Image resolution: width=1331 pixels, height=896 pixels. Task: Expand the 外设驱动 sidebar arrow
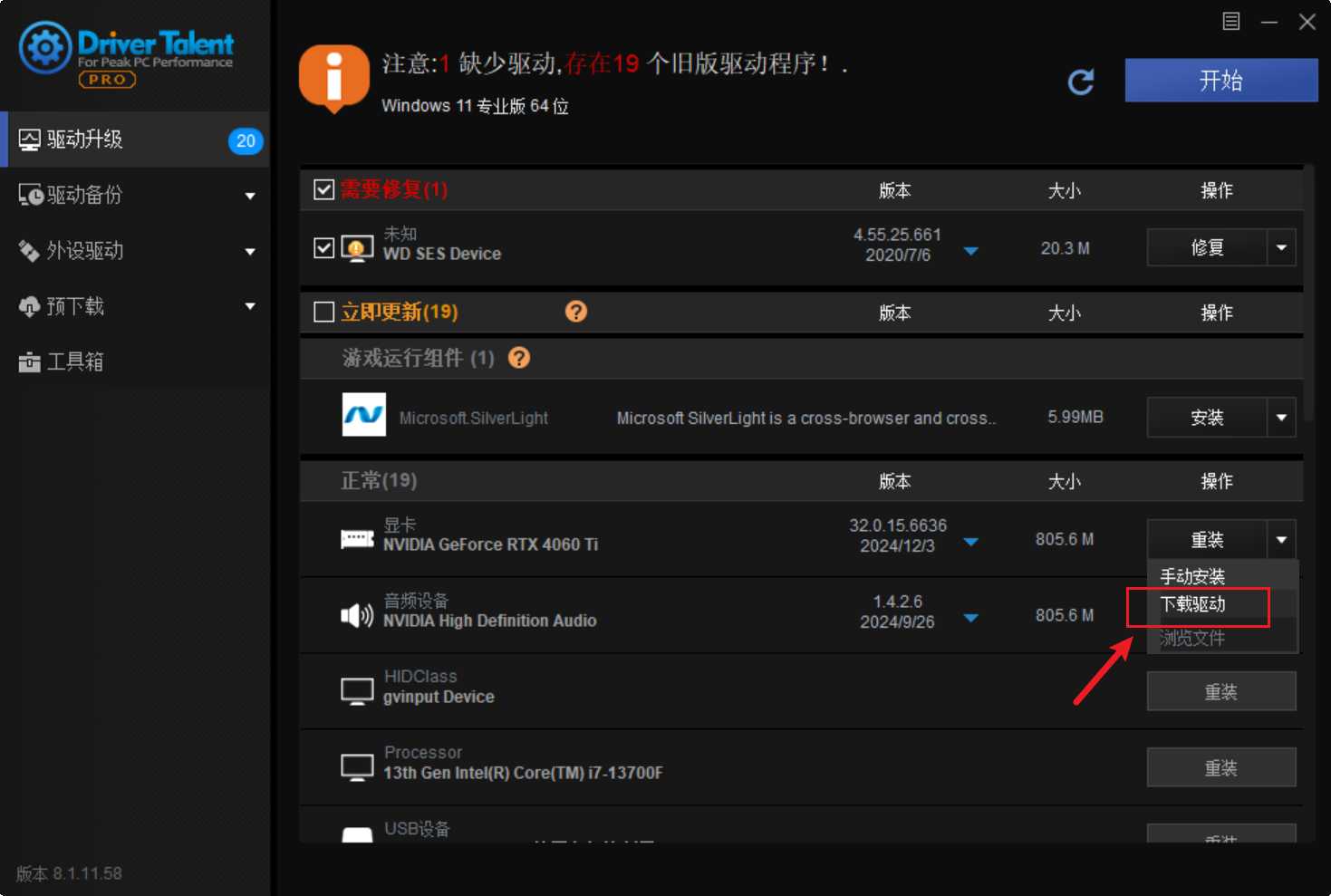250,252
